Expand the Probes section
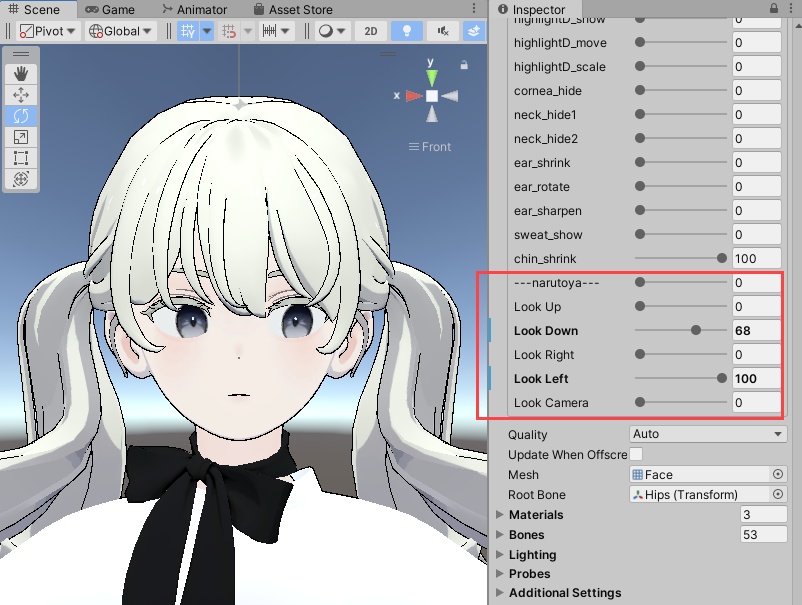The width and height of the screenshot is (802, 605). [x=500, y=574]
